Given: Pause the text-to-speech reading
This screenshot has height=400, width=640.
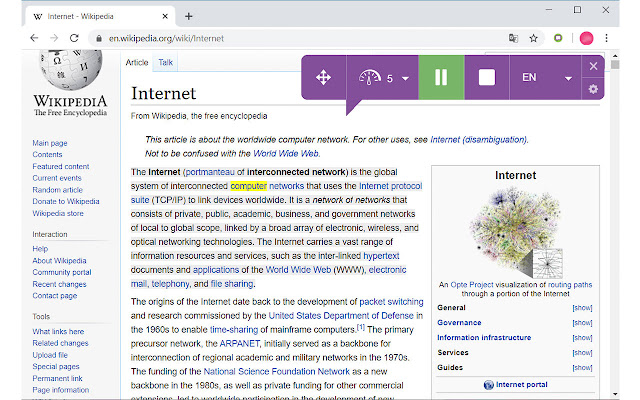Looking at the screenshot, I should 441,77.
